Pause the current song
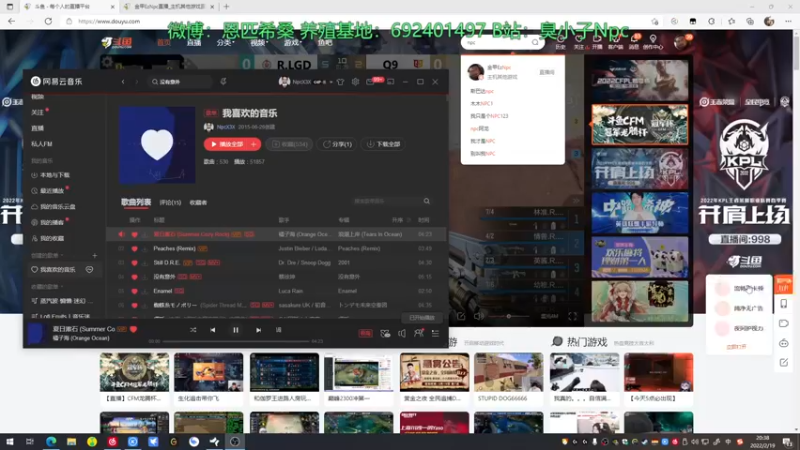 [236, 330]
